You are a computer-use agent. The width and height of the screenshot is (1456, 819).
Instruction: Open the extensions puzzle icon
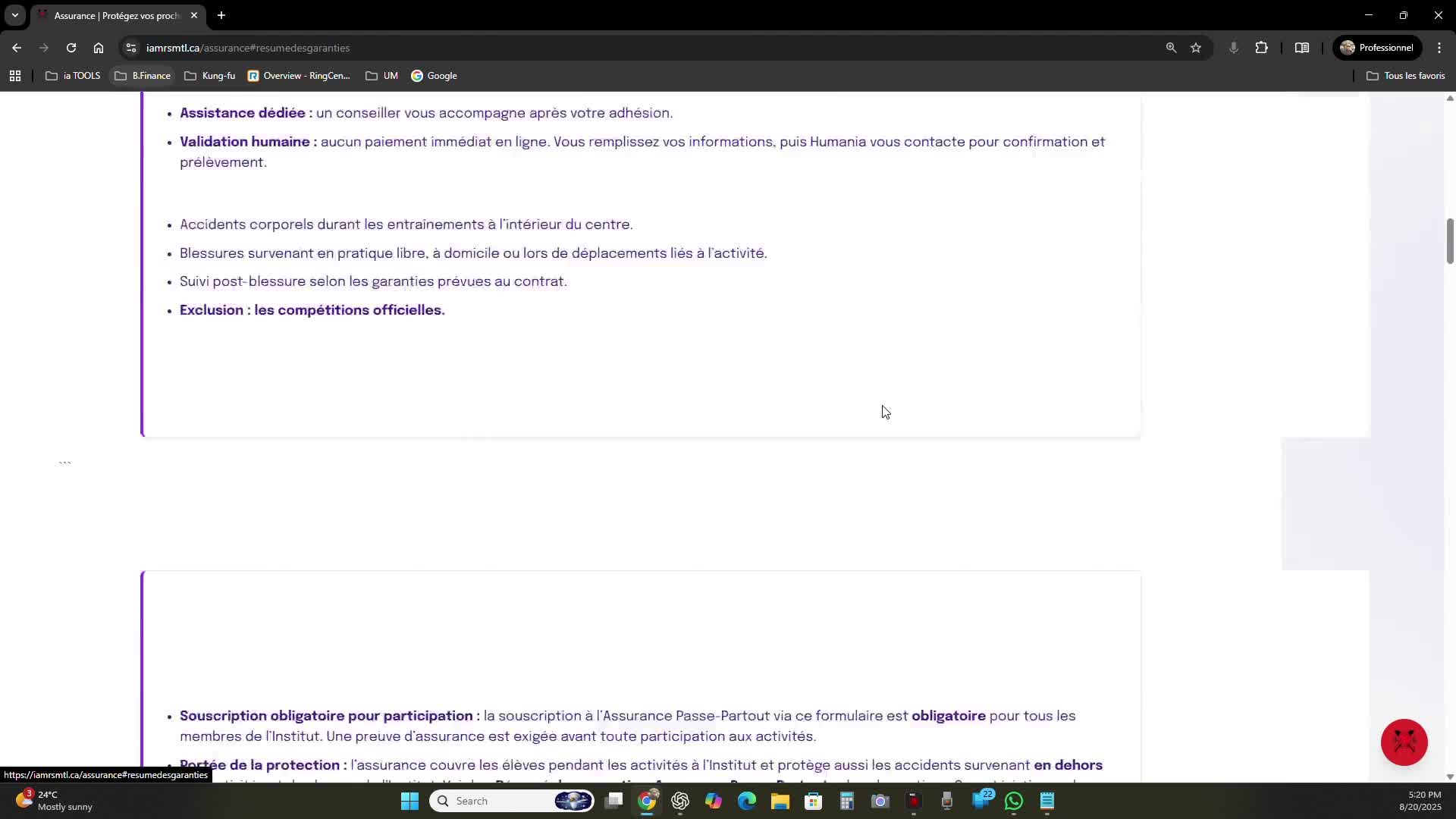pyautogui.click(x=1262, y=48)
